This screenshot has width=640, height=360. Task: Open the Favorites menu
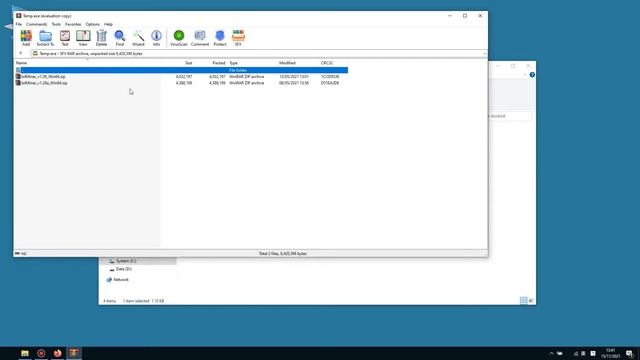pos(73,24)
